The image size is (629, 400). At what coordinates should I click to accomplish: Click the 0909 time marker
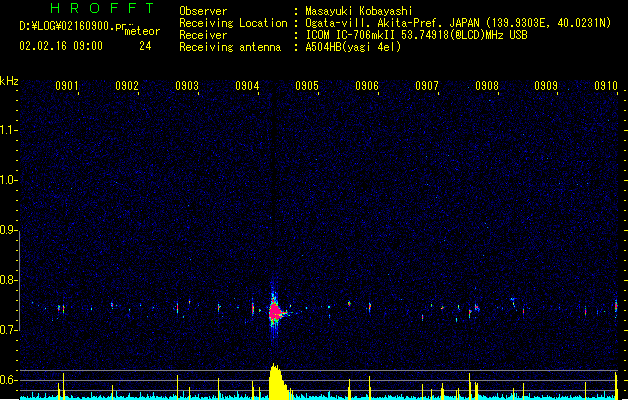[546, 86]
